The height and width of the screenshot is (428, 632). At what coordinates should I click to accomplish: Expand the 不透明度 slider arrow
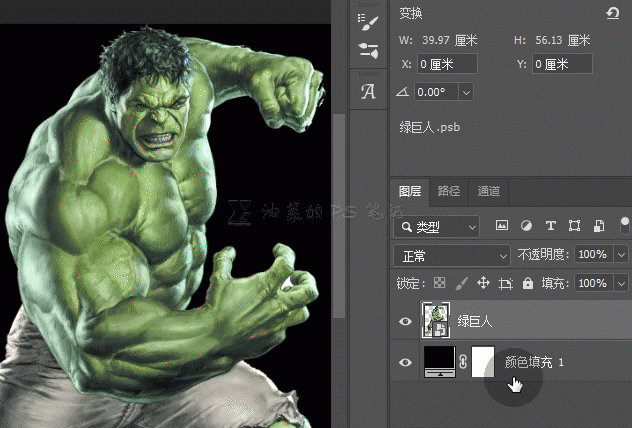pyautogui.click(x=621, y=255)
